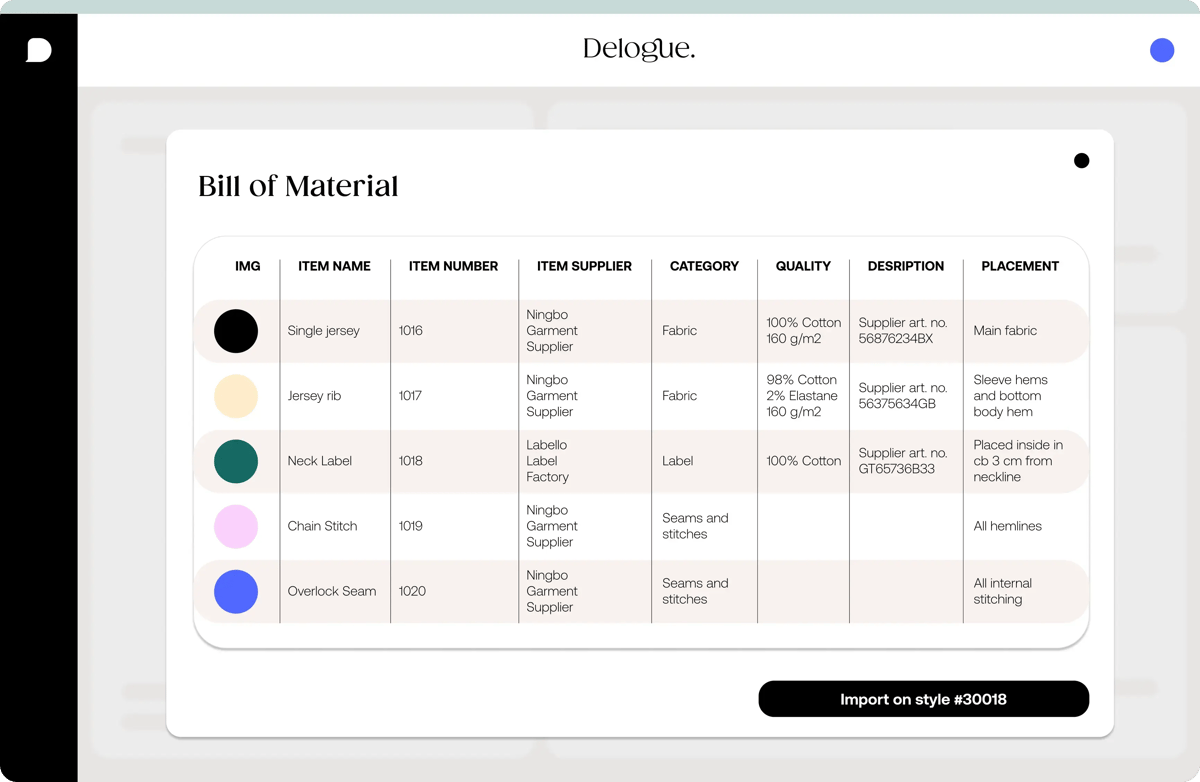This screenshot has height=782, width=1200.
Task: Click the supplier cell in the Single jersey row
Action: click(x=552, y=331)
